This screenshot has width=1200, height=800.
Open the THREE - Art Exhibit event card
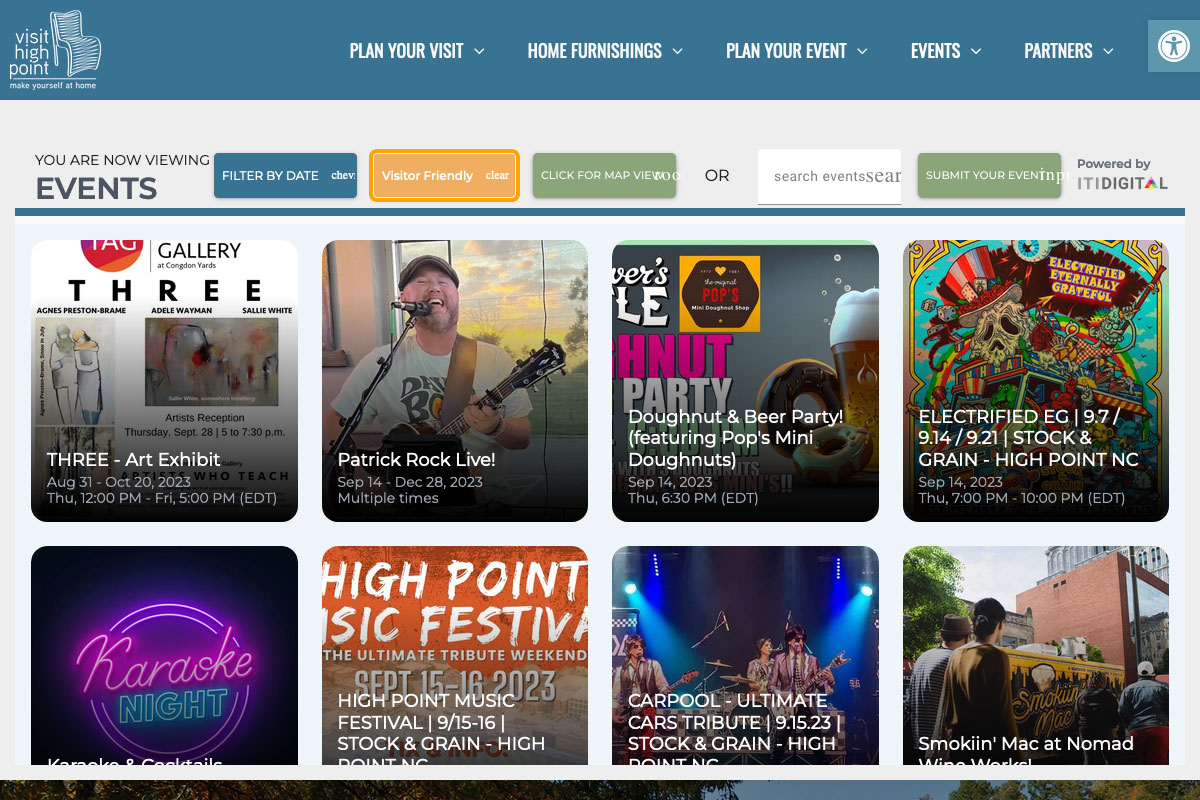coord(164,380)
